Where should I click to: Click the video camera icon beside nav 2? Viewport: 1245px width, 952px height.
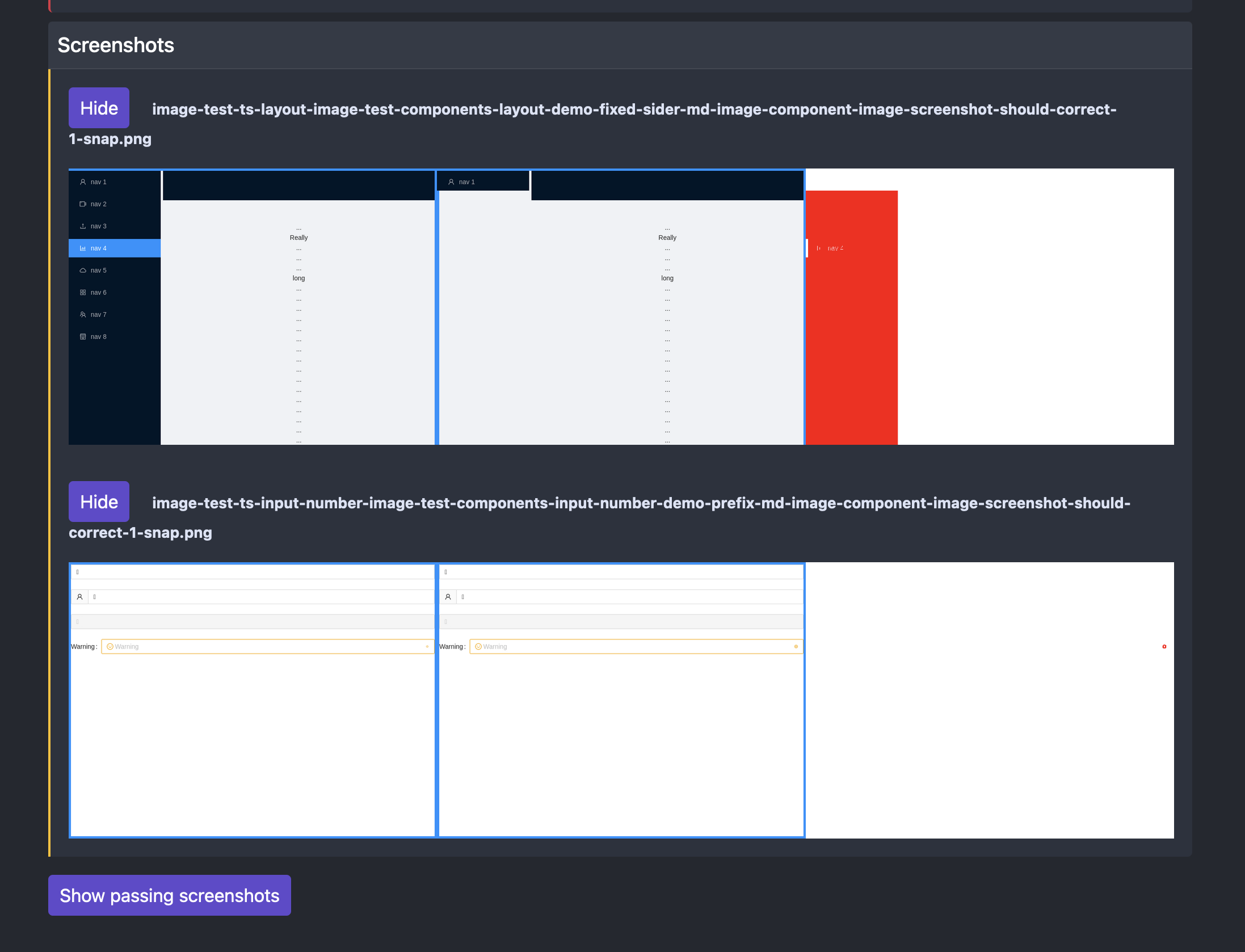tap(83, 204)
